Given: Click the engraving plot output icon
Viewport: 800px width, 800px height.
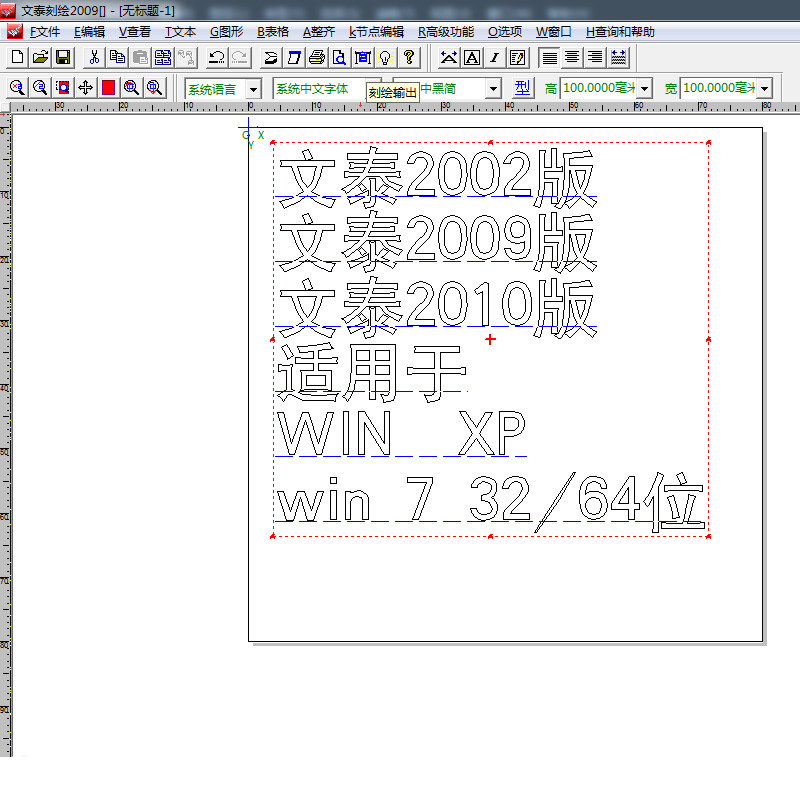Looking at the screenshot, I should pos(294,57).
